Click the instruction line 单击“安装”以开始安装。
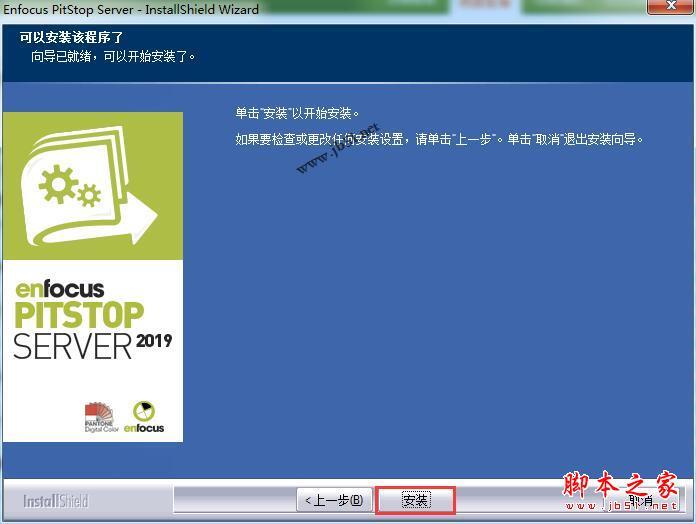 tap(297, 113)
